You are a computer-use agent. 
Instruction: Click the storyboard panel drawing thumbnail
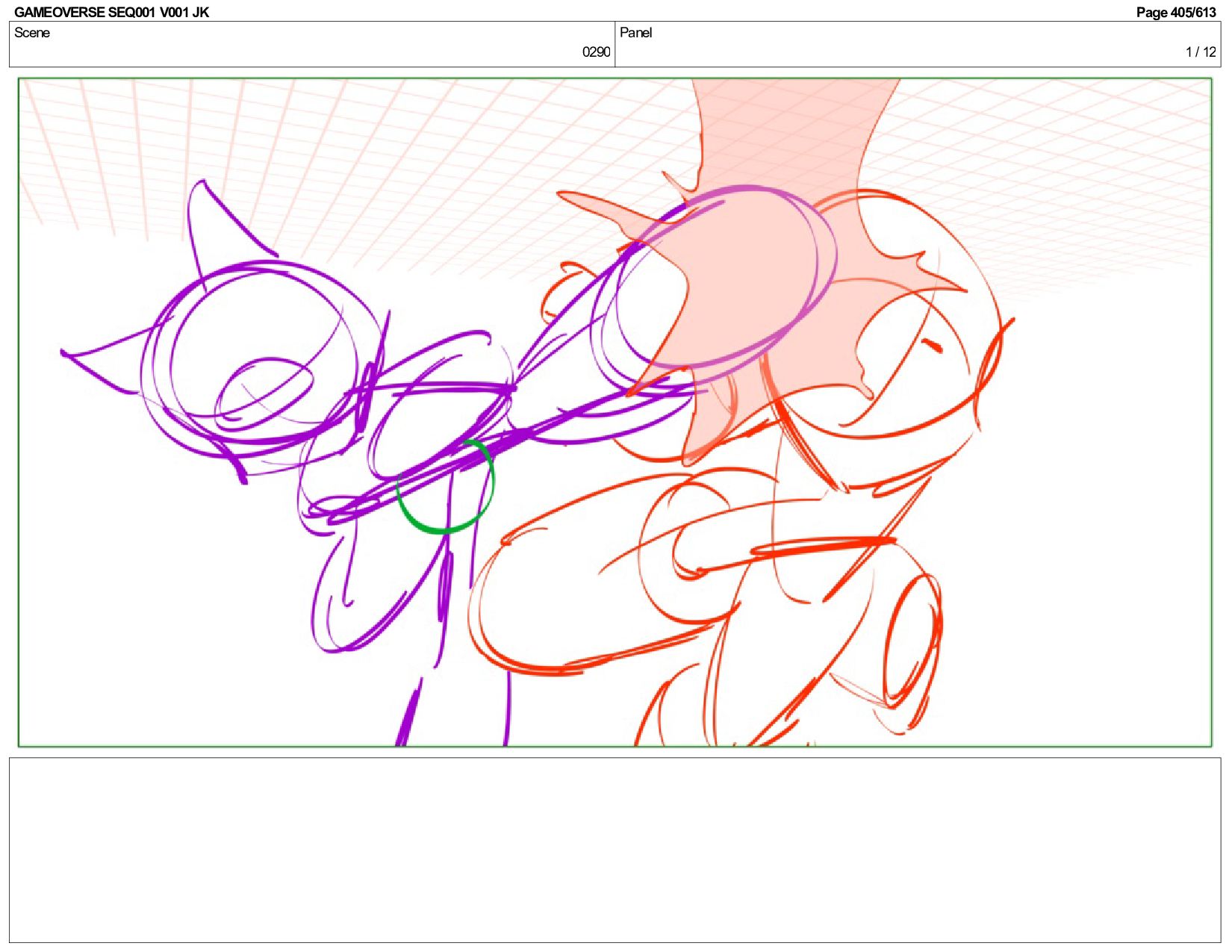615,412
